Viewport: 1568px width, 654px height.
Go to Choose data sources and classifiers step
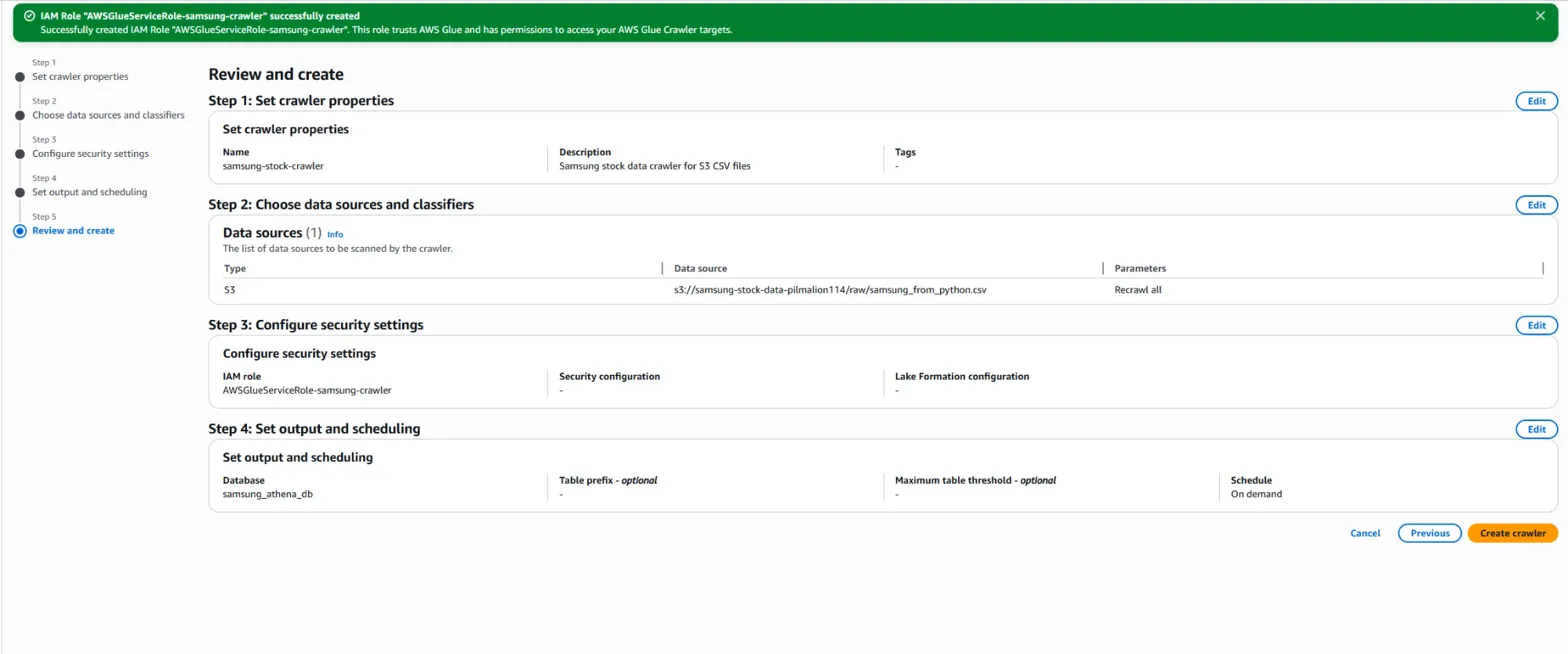108,115
